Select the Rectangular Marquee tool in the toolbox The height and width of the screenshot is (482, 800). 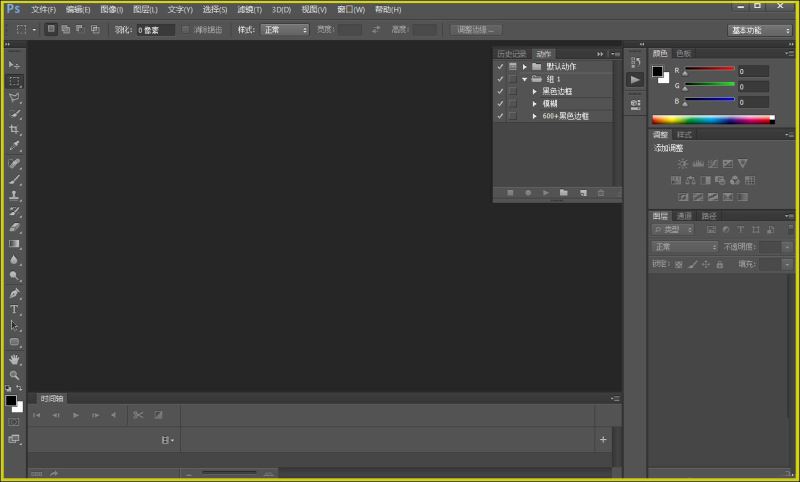(14, 82)
